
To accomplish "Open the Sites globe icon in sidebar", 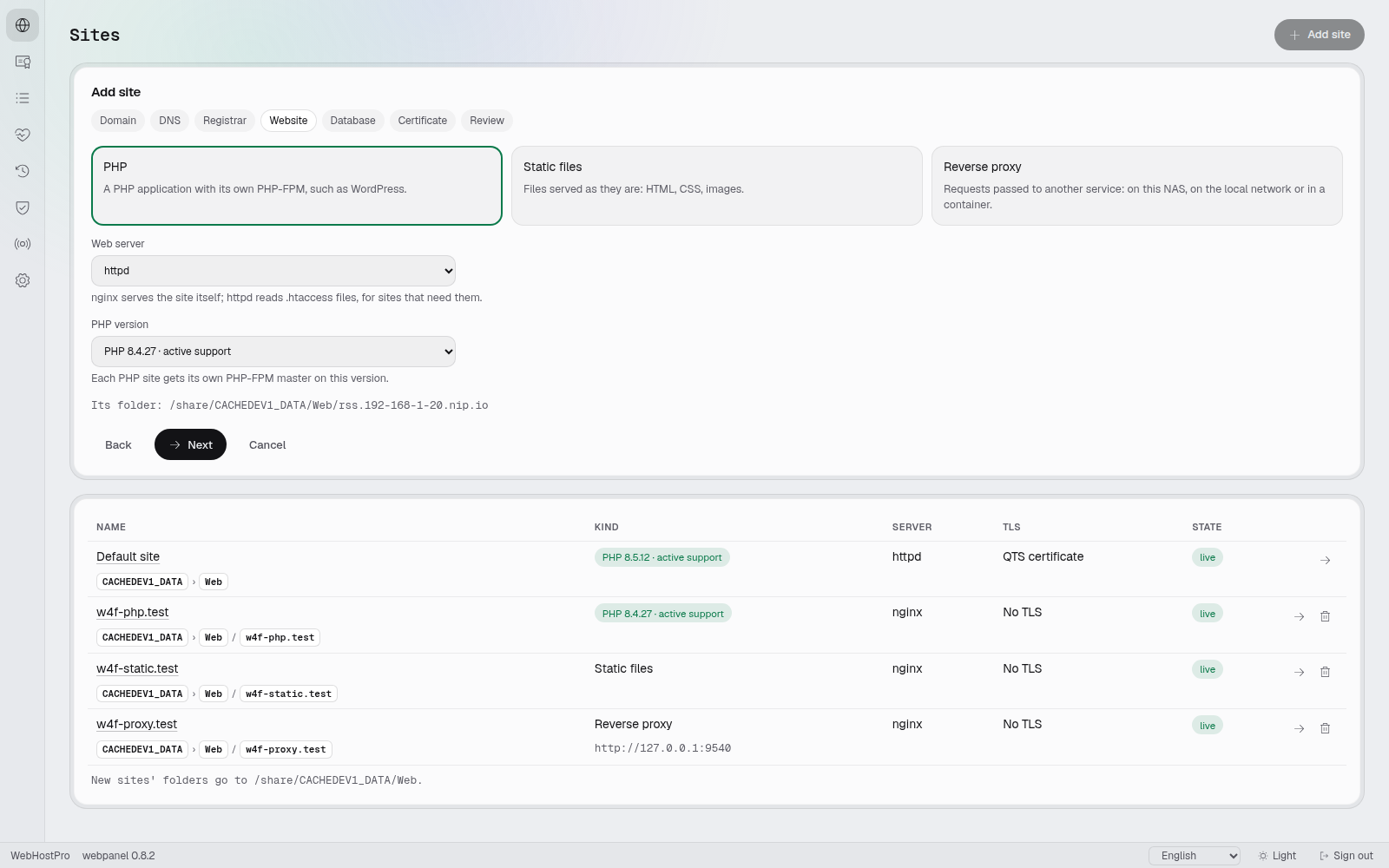I will pyautogui.click(x=23, y=25).
